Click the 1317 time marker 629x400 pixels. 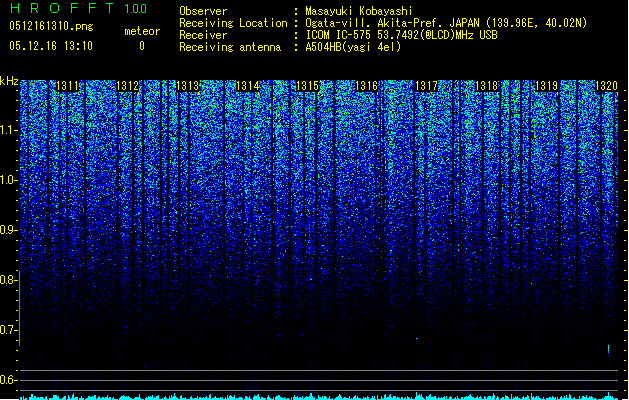[427, 86]
